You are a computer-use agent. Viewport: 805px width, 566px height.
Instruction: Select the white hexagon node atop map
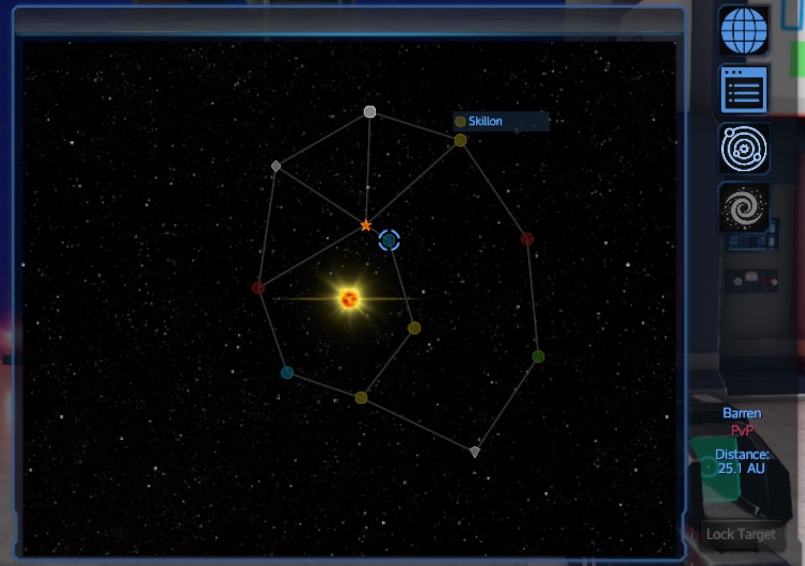coord(370,112)
